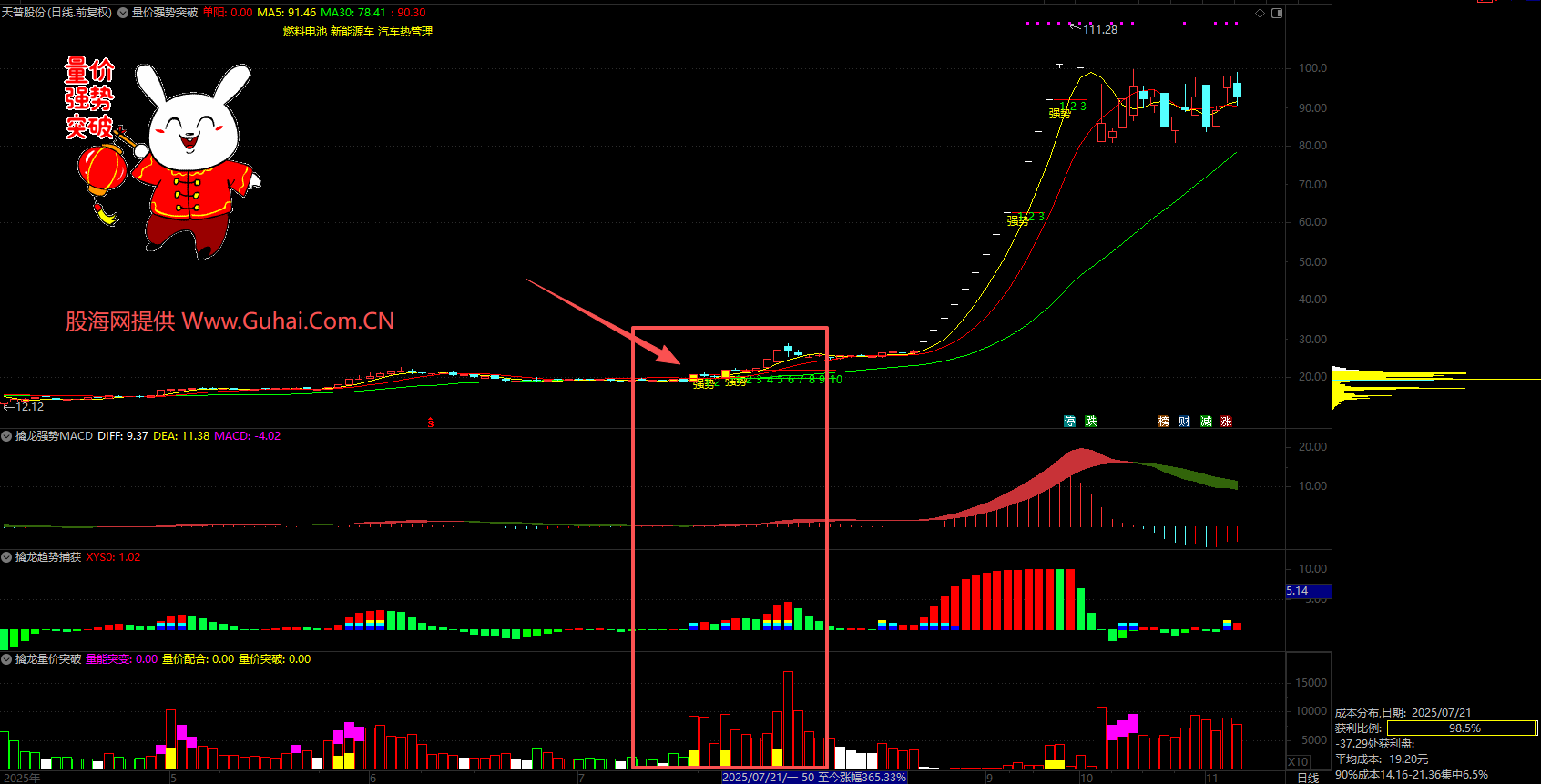Click the red 涨 marker icon
Image resolution: width=1541 pixels, height=784 pixels.
[1227, 421]
